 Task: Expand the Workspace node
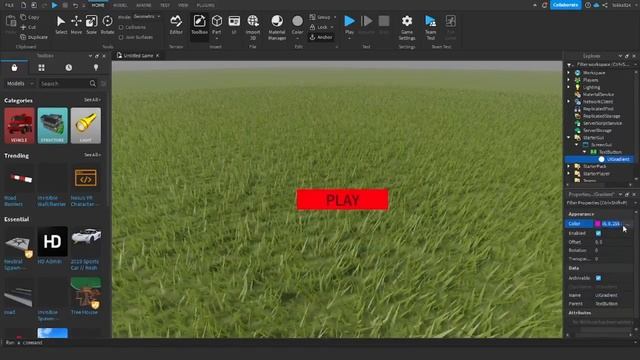(569, 73)
